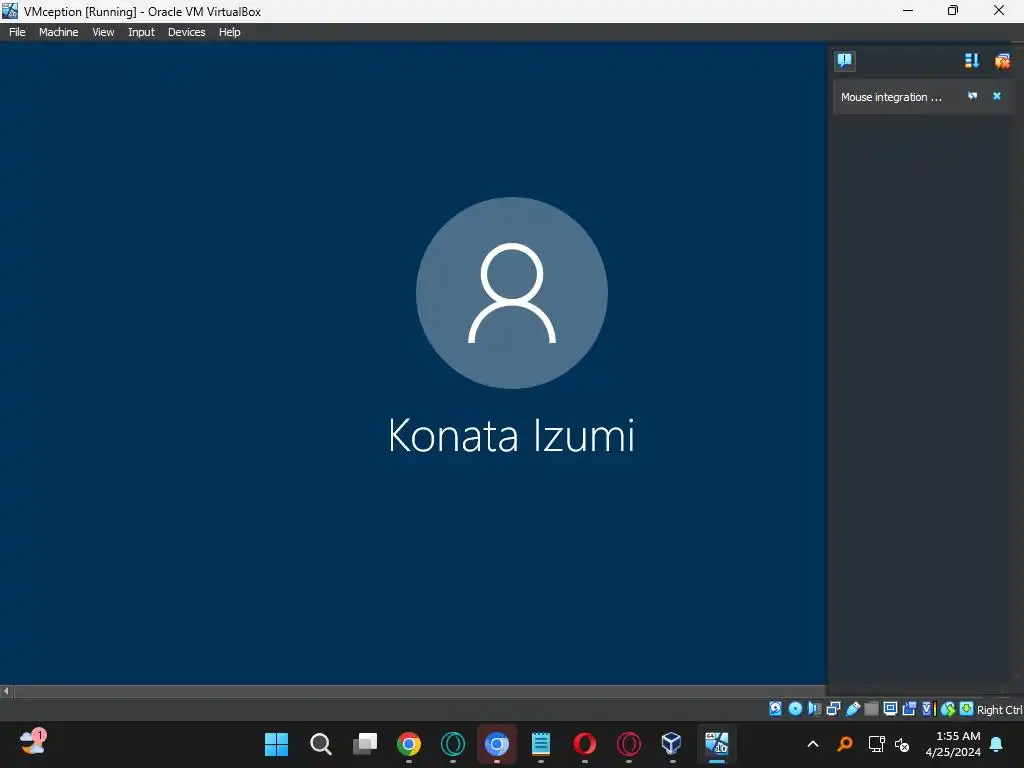Show hidden system tray icons

pyautogui.click(x=813, y=744)
